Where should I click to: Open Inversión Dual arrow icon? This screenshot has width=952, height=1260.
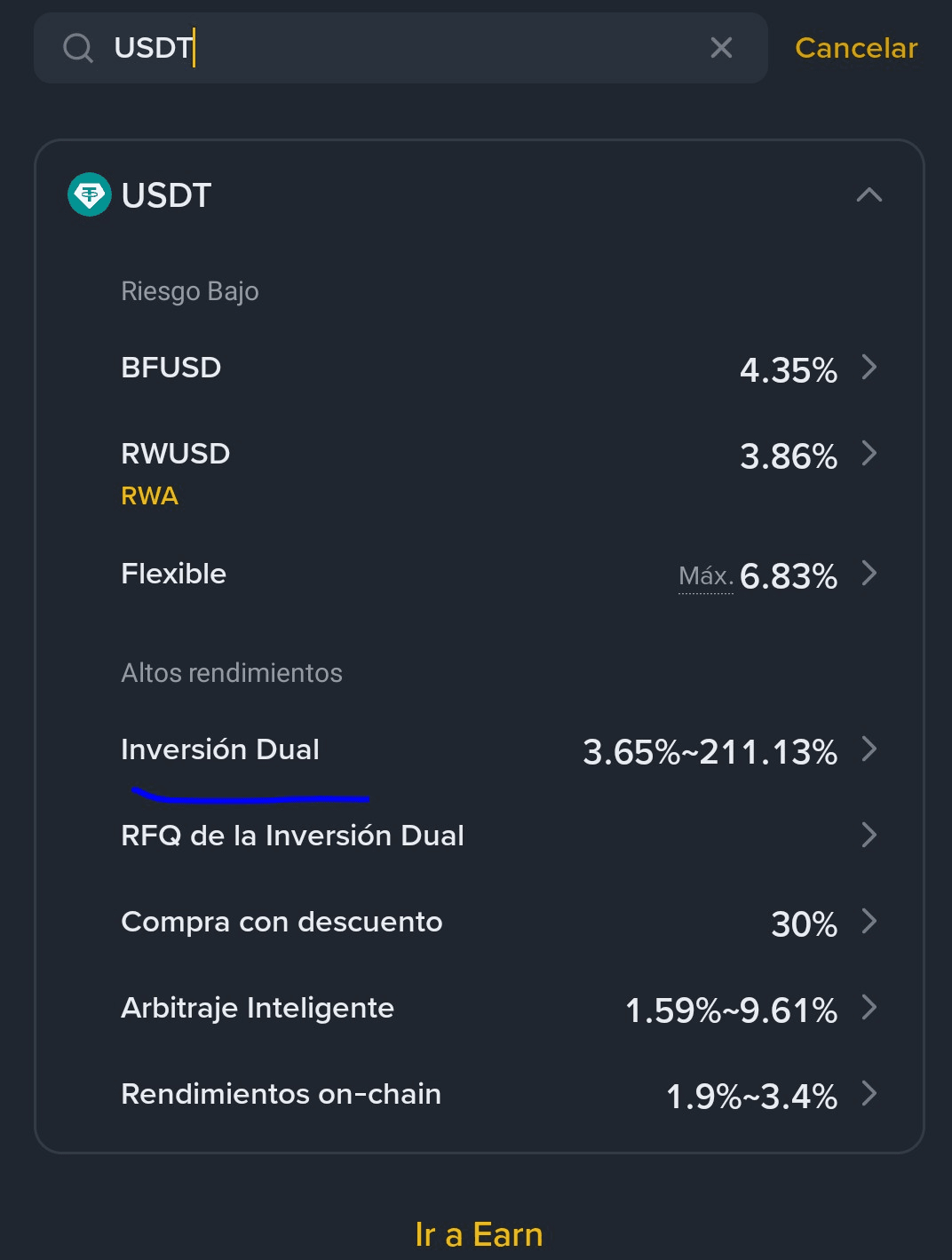[x=869, y=749]
